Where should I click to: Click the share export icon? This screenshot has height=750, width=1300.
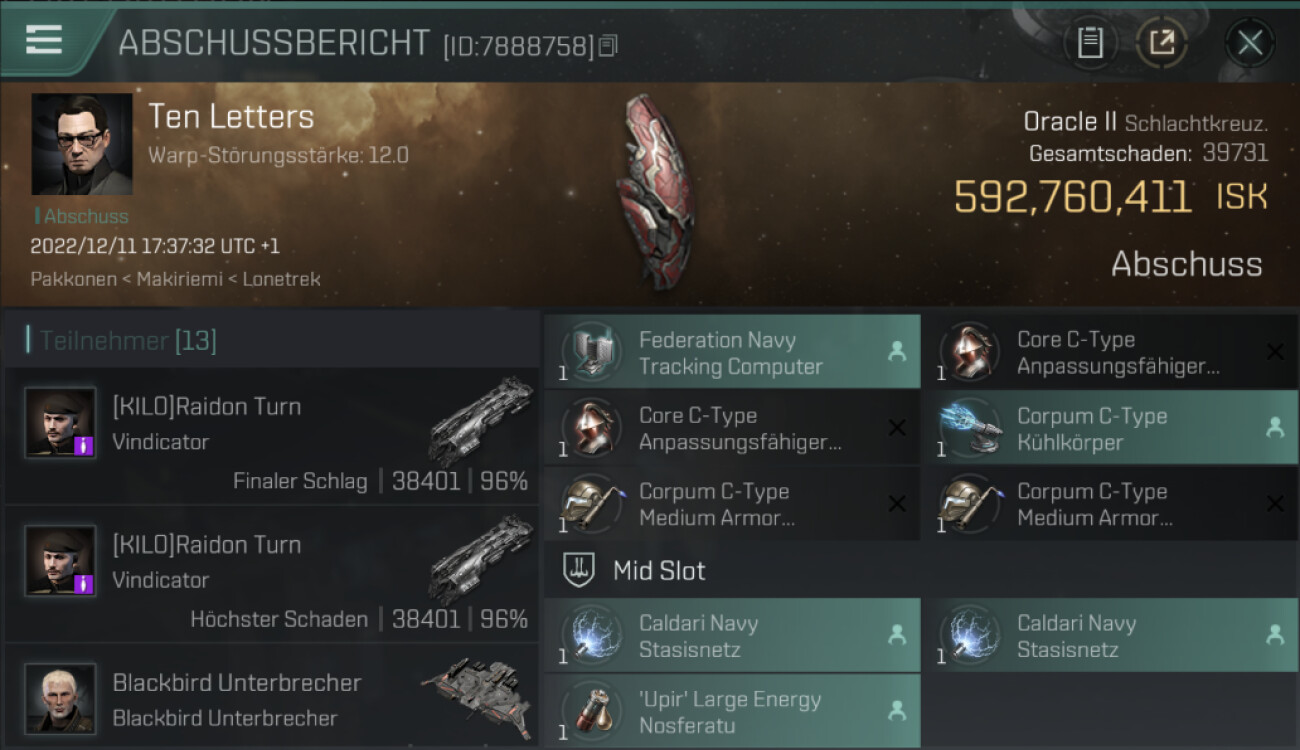(1162, 43)
